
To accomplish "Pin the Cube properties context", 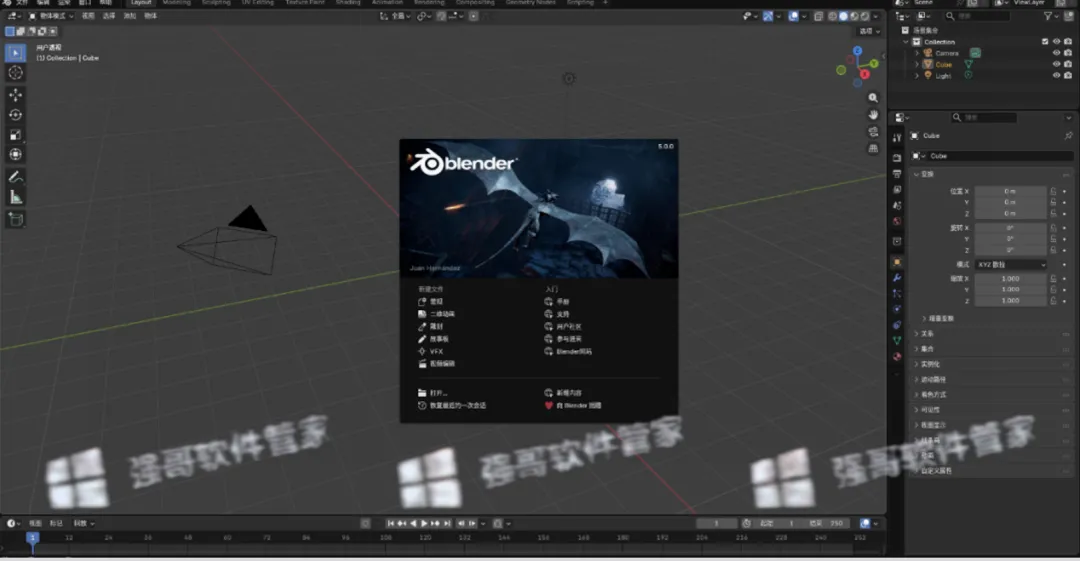I will [x=1068, y=136].
